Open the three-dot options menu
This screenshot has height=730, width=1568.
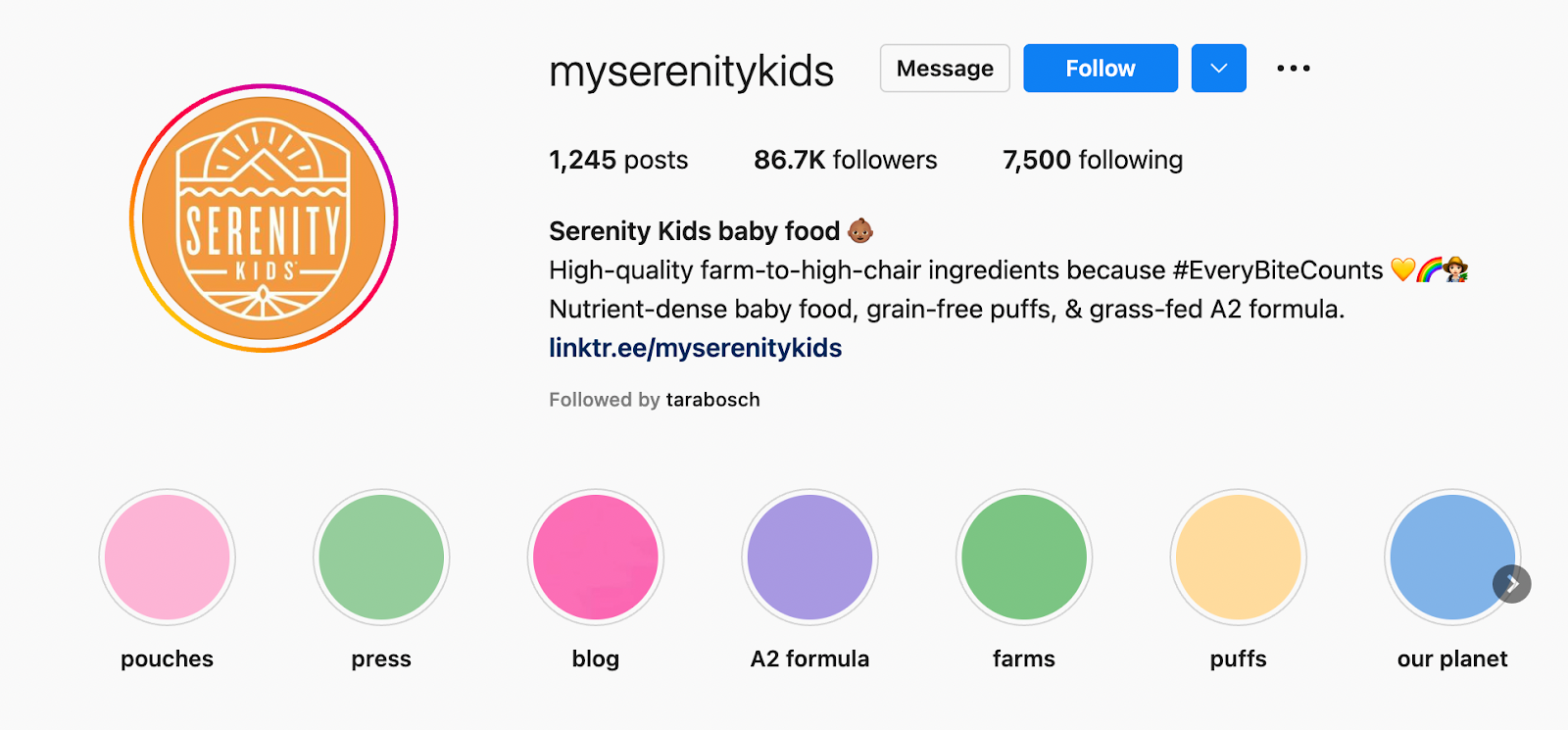(1294, 68)
